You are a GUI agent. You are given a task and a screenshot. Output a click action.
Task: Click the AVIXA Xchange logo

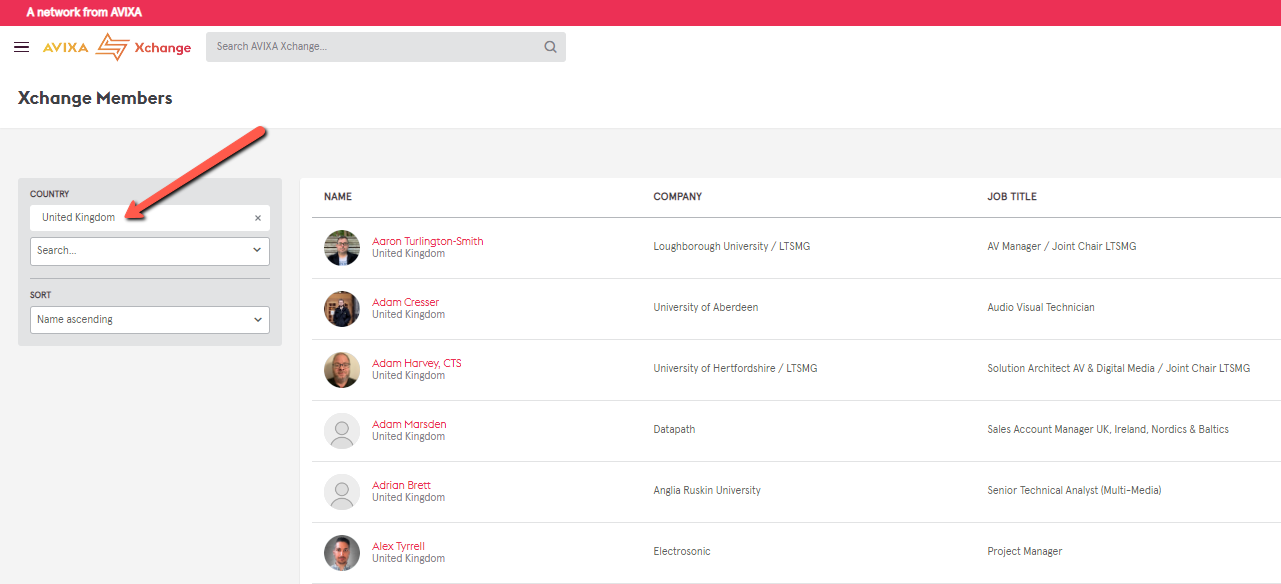116,47
